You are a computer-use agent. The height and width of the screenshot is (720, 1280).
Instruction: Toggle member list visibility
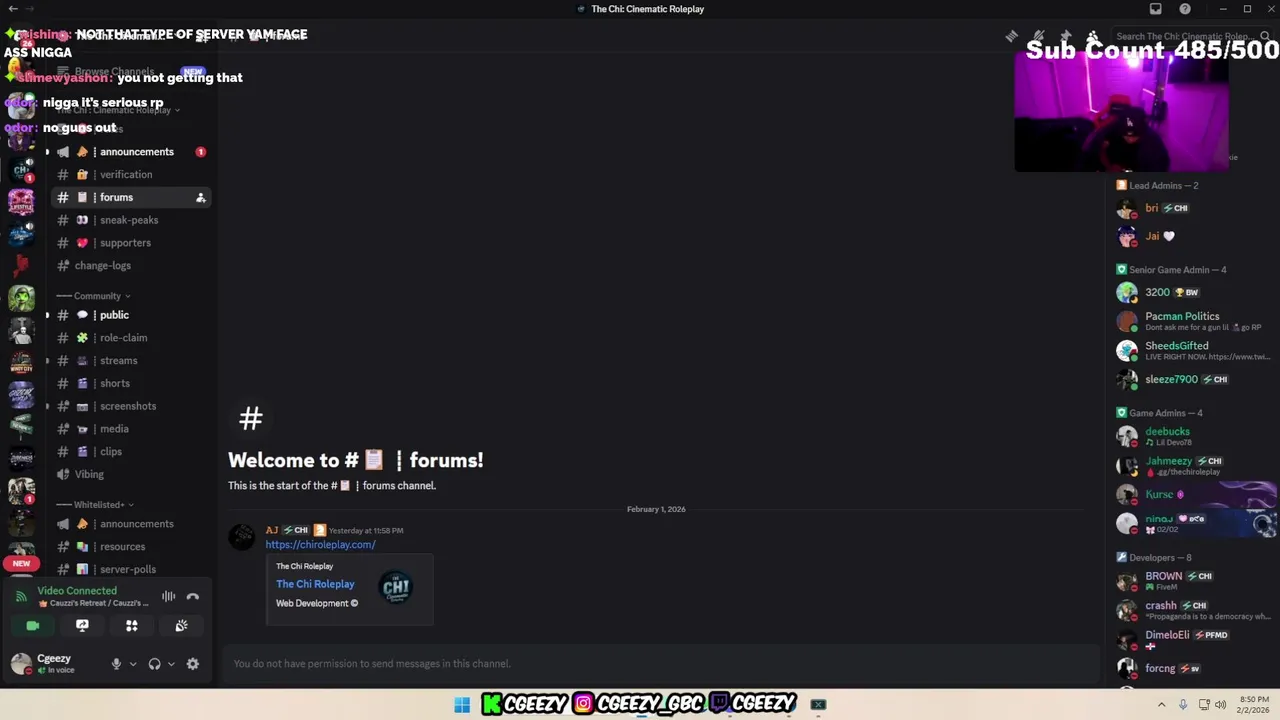coord(1093,37)
